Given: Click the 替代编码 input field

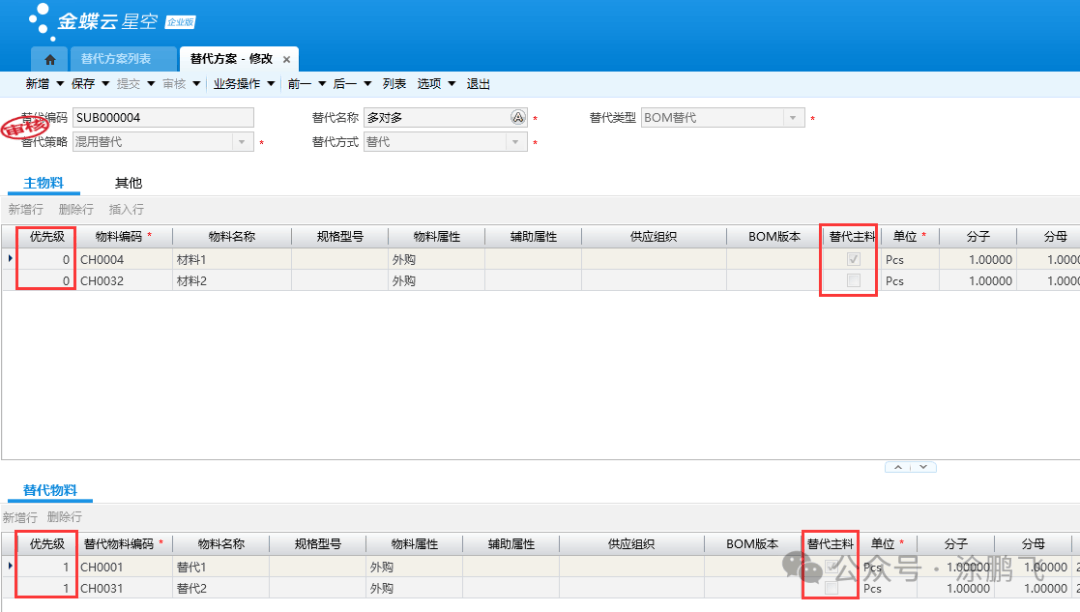Looking at the screenshot, I should click(x=162, y=118).
